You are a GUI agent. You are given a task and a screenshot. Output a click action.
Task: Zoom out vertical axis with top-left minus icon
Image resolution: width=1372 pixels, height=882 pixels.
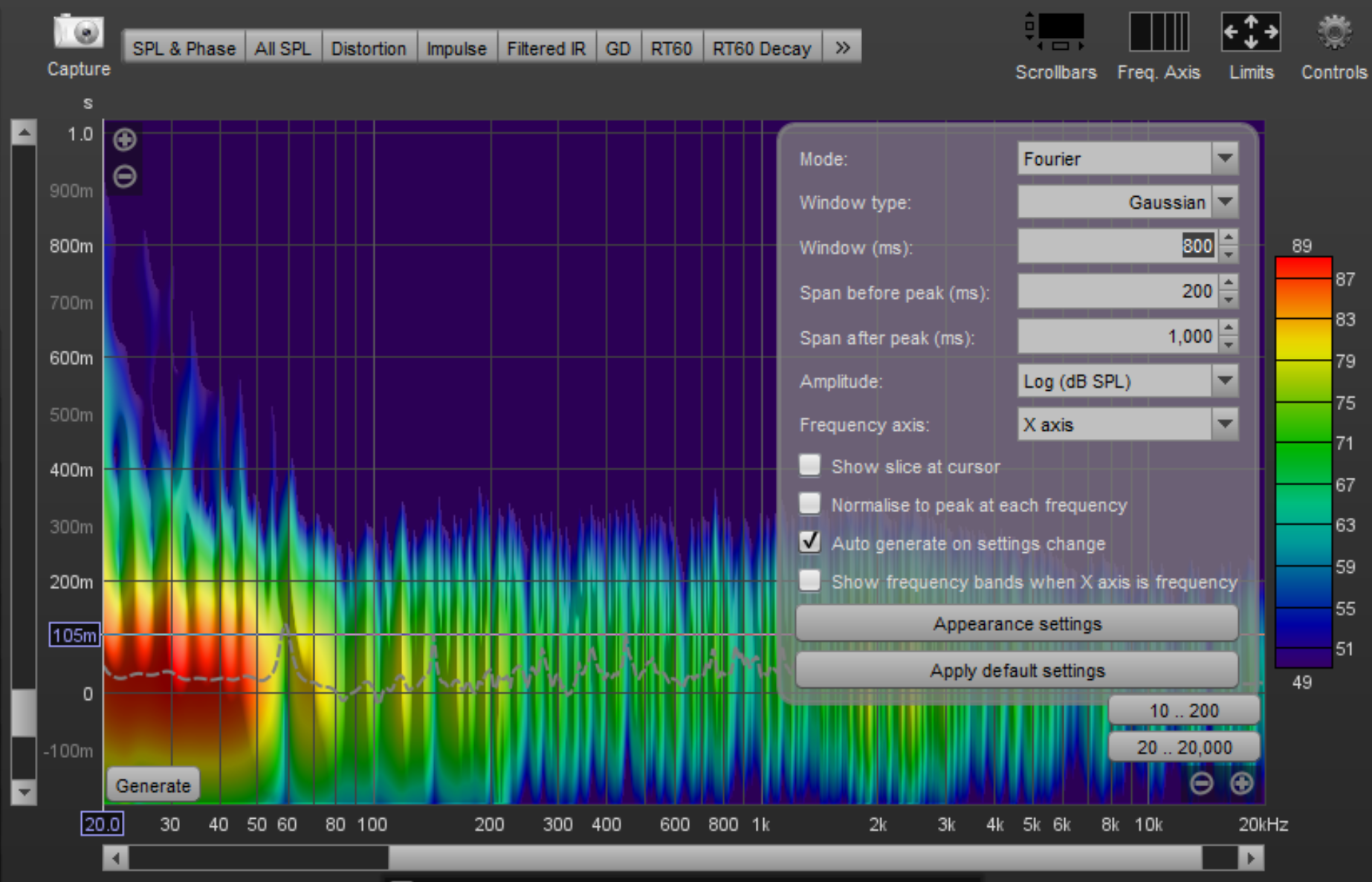125,177
